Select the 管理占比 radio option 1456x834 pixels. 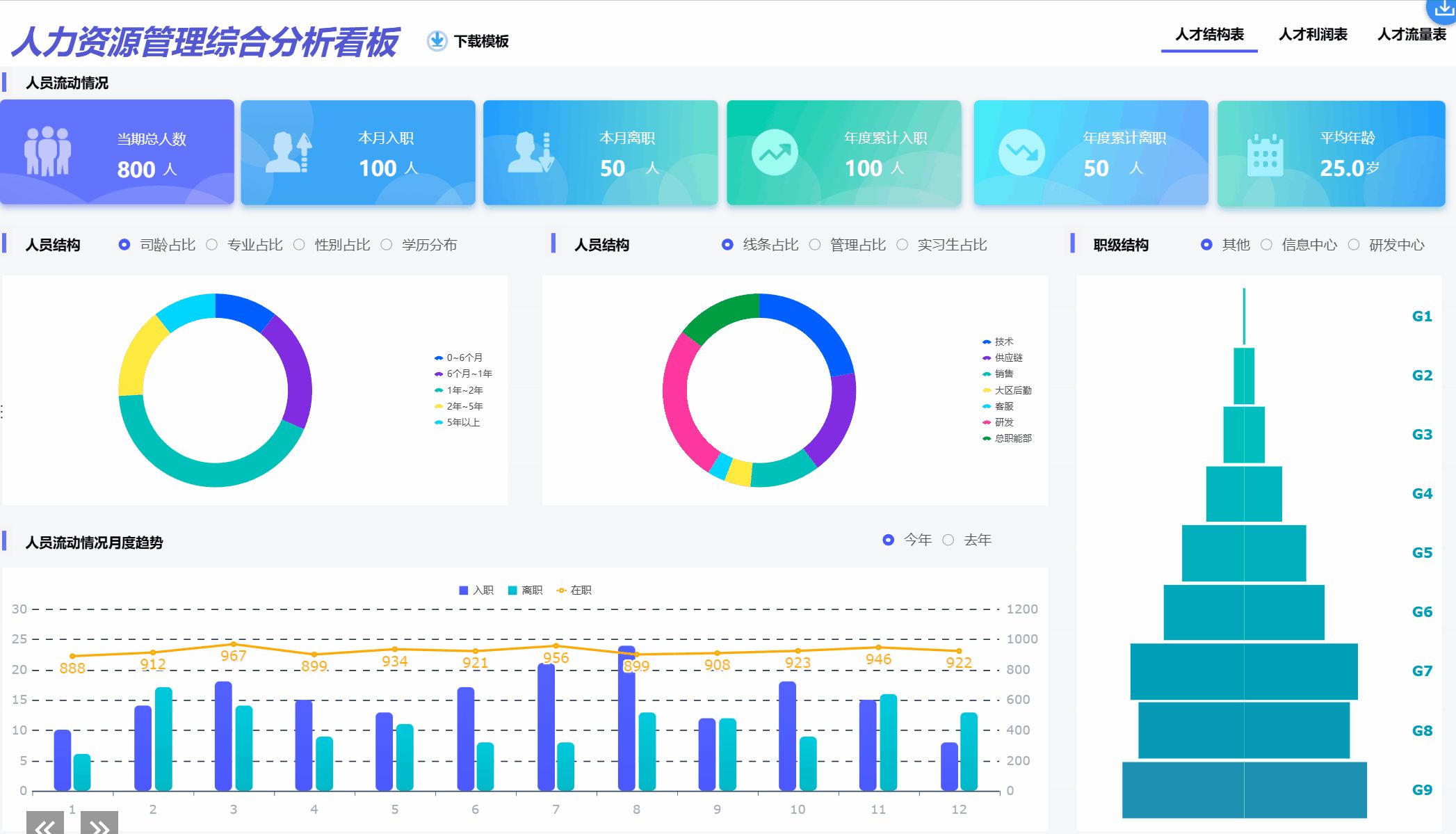tap(815, 245)
